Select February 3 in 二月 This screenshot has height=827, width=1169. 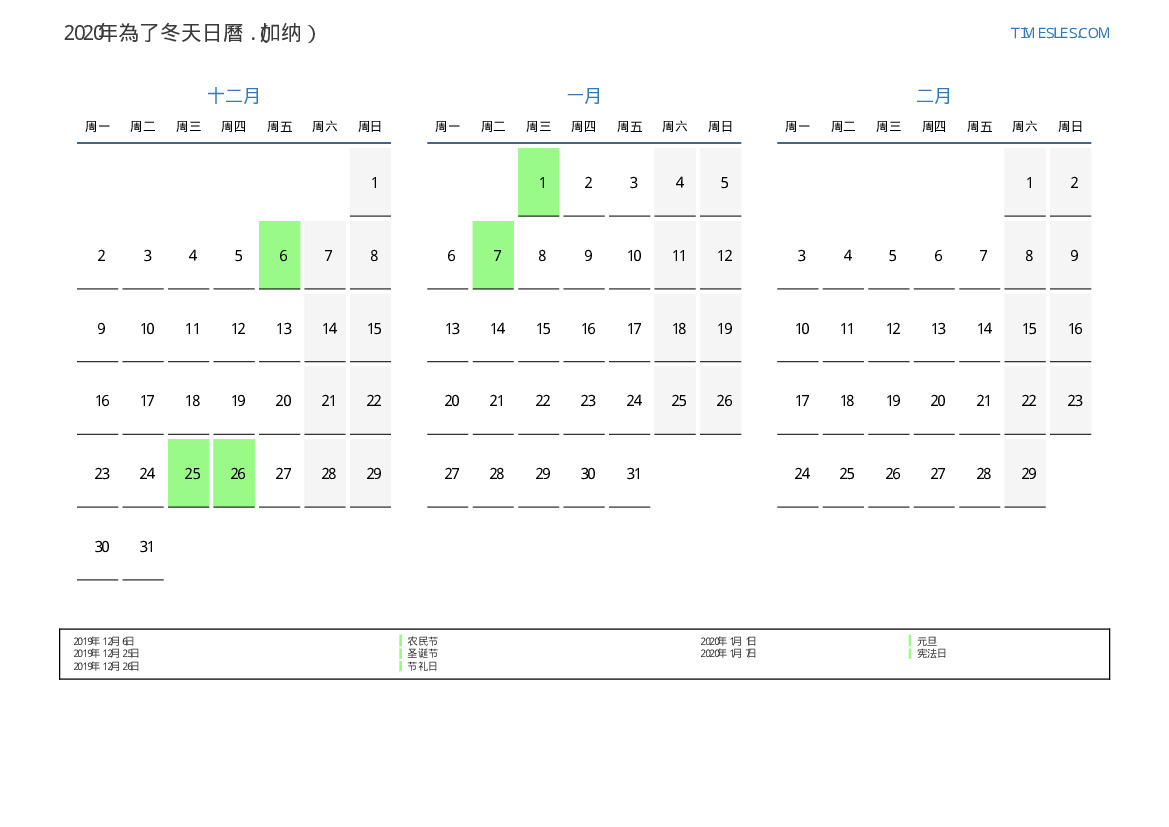tap(798, 255)
